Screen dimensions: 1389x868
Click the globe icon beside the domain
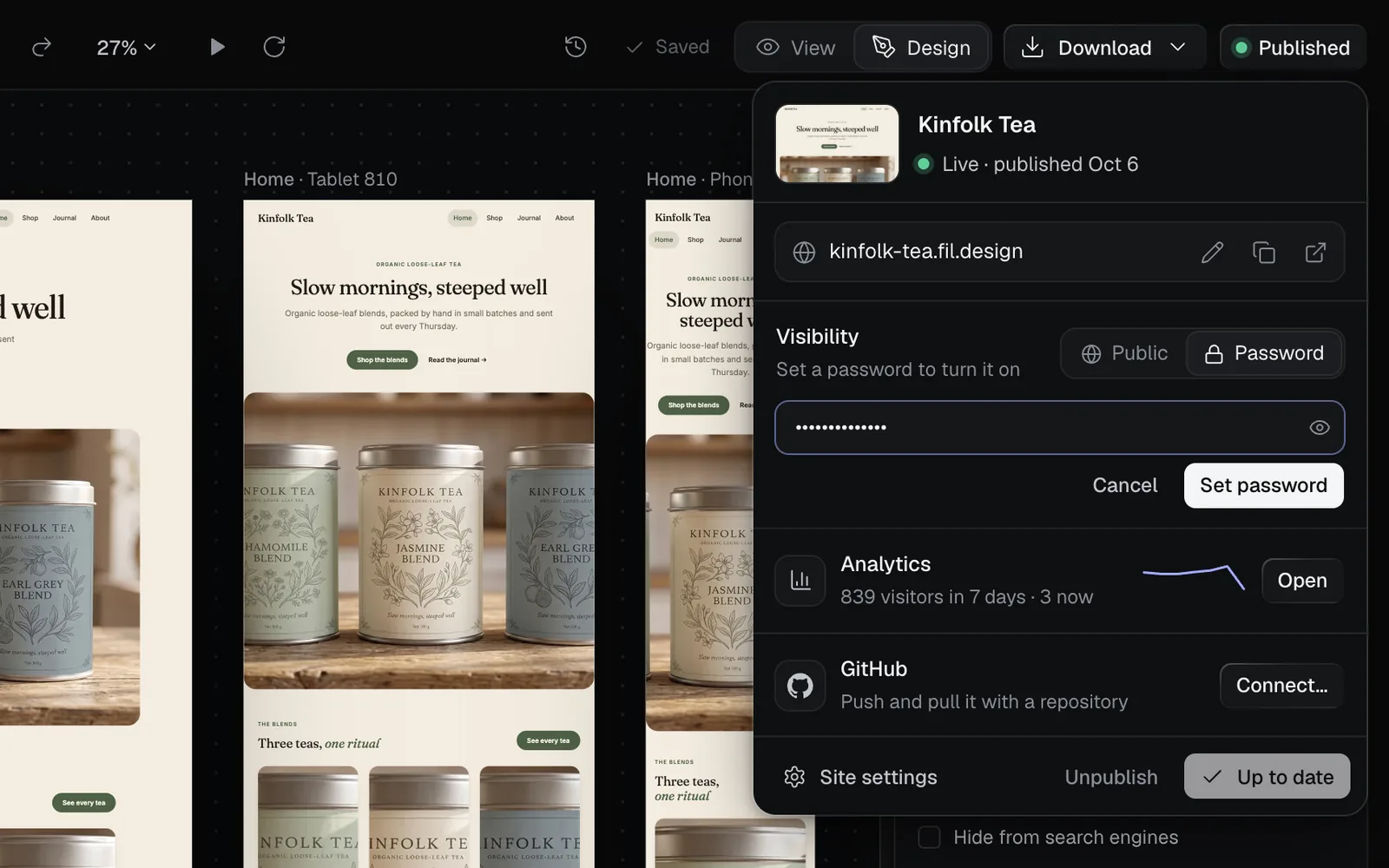[804, 252]
